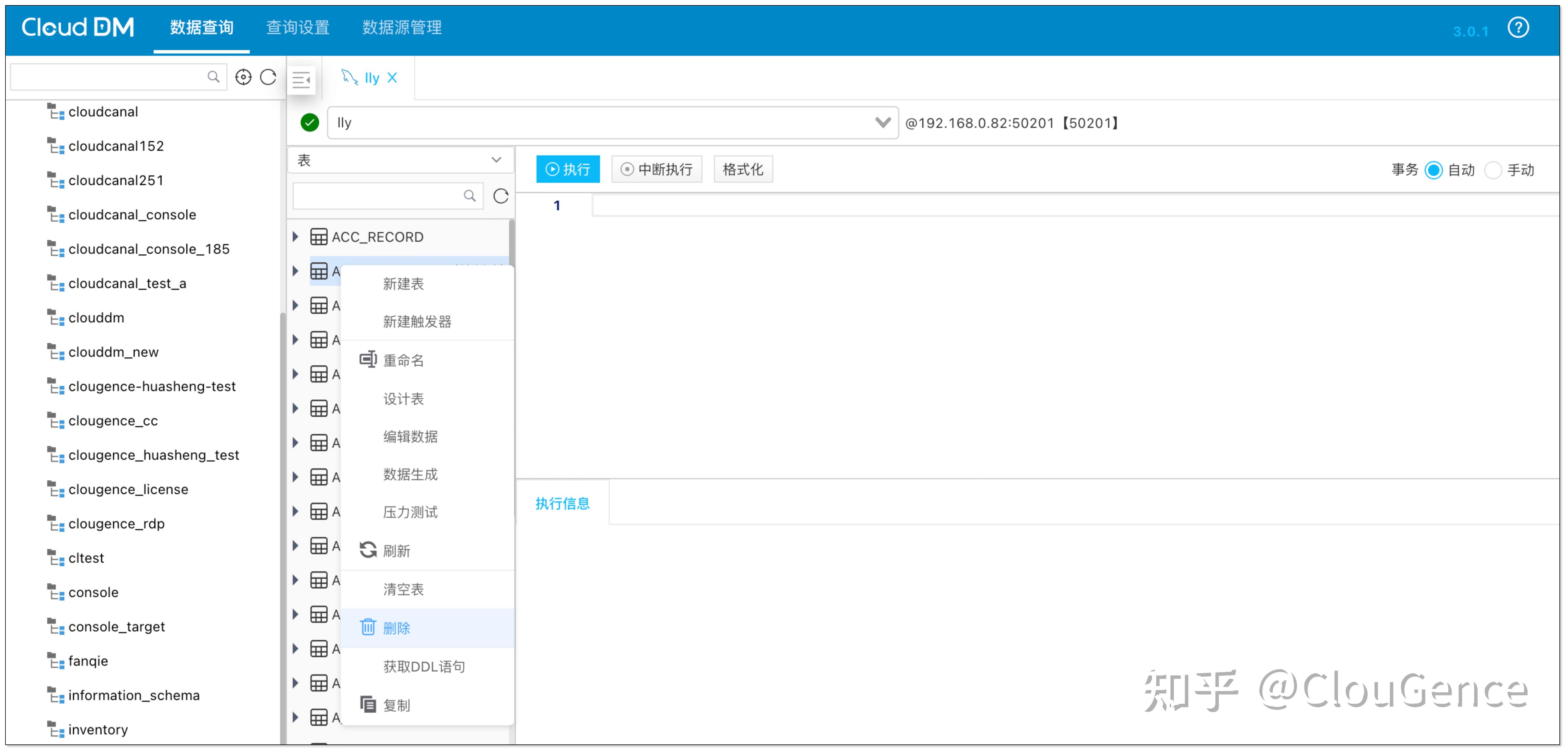The image size is (1568, 753).
Task: Choose 获取DDL语句 from context menu
Action: (424, 666)
